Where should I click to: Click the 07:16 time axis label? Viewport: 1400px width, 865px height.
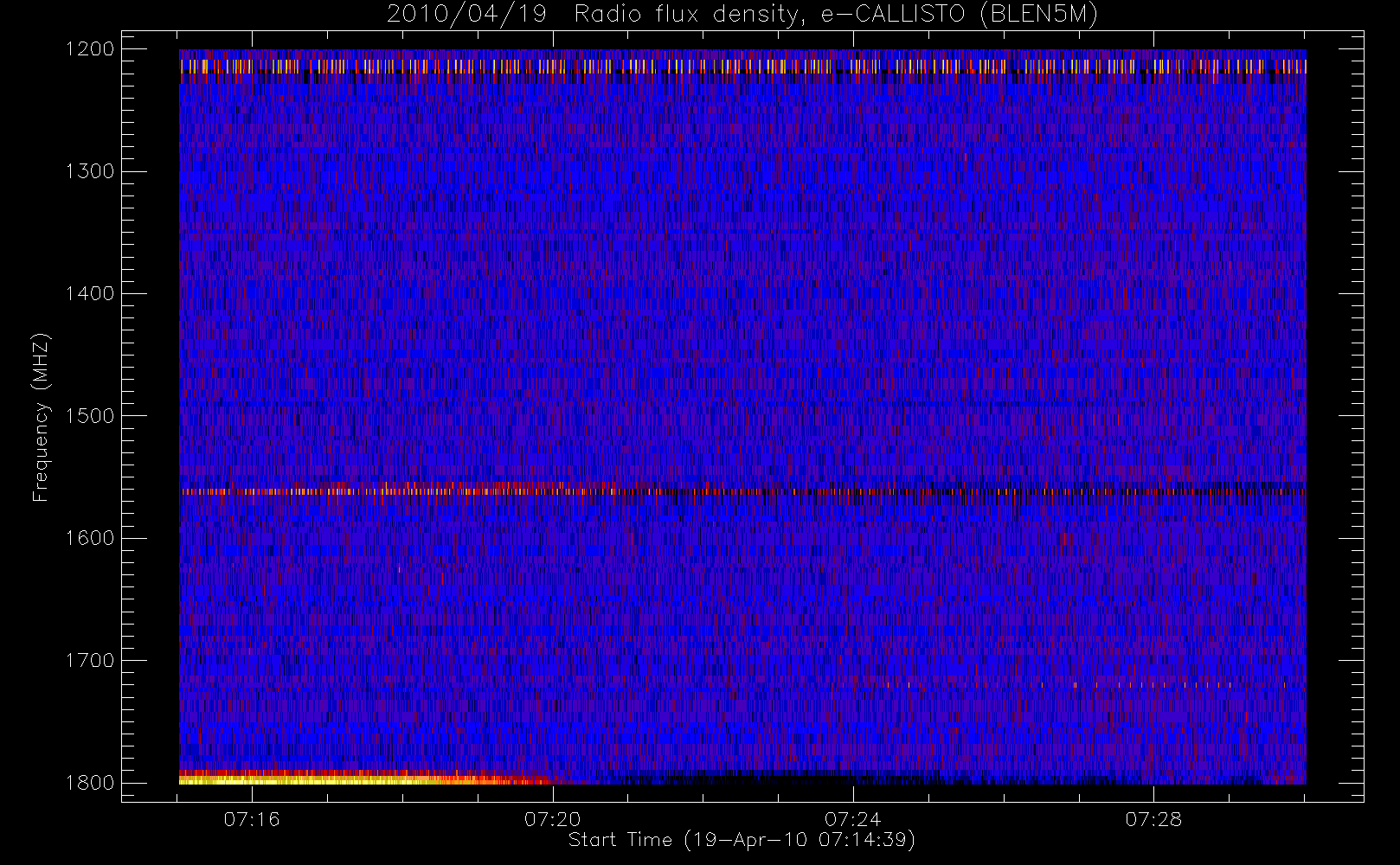tap(252, 819)
